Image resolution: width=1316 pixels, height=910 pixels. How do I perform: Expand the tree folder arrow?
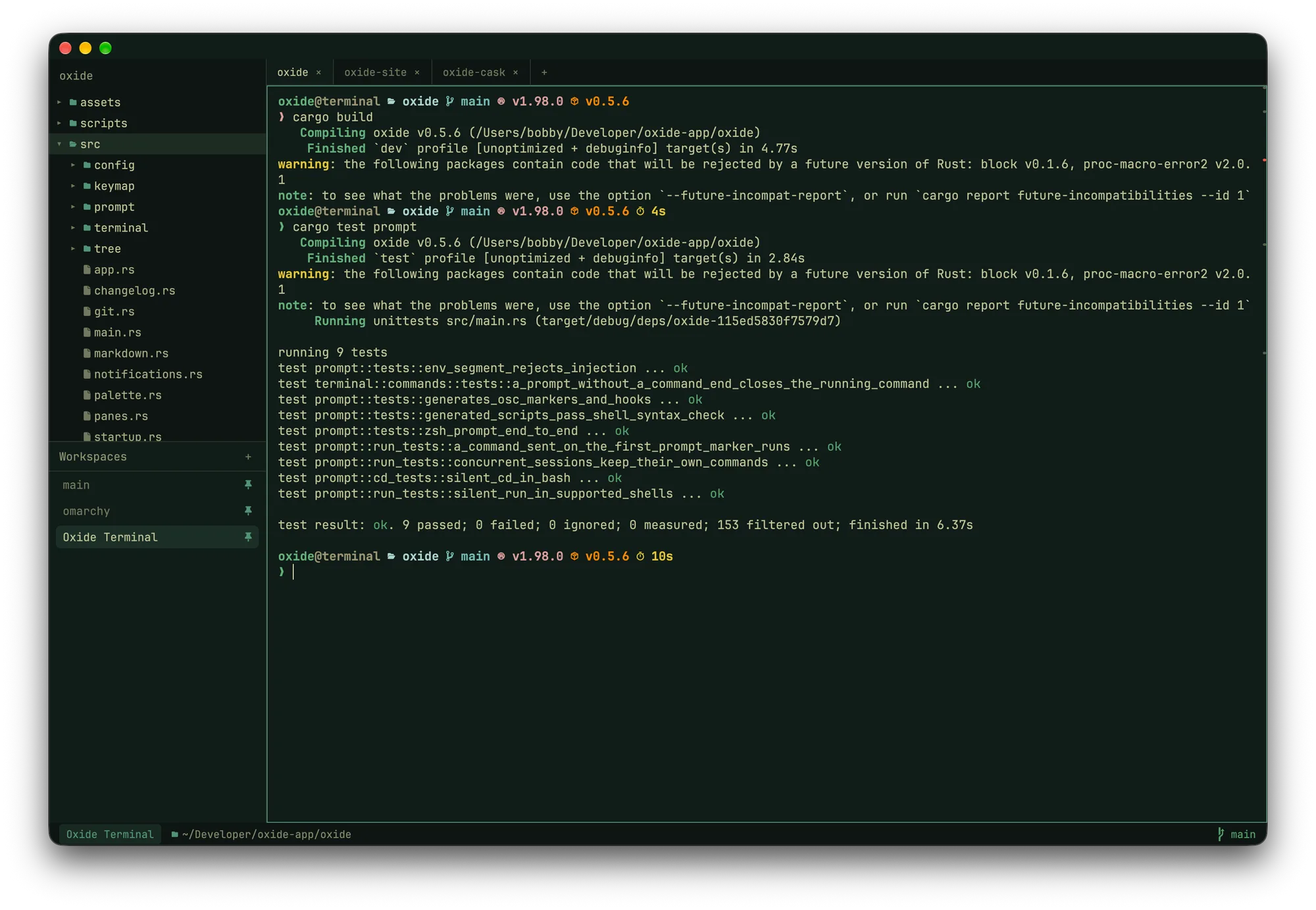[73, 249]
